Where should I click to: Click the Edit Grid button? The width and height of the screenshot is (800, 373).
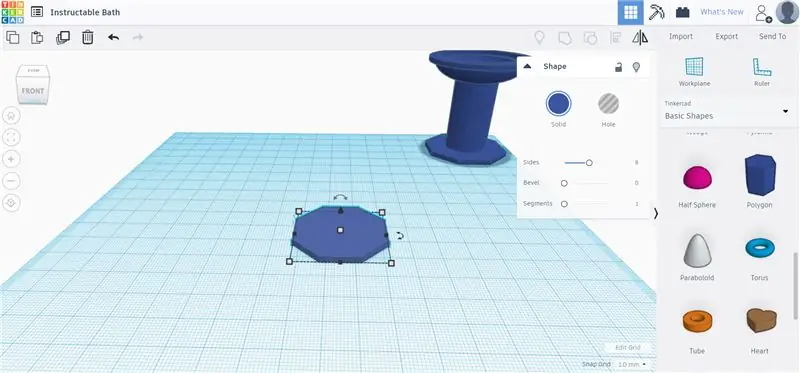pos(628,347)
